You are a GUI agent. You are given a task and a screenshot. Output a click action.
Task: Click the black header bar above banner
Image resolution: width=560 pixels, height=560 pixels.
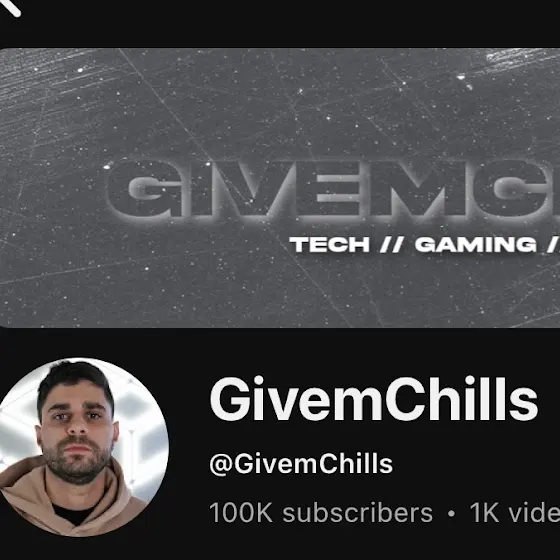(x=280, y=23)
